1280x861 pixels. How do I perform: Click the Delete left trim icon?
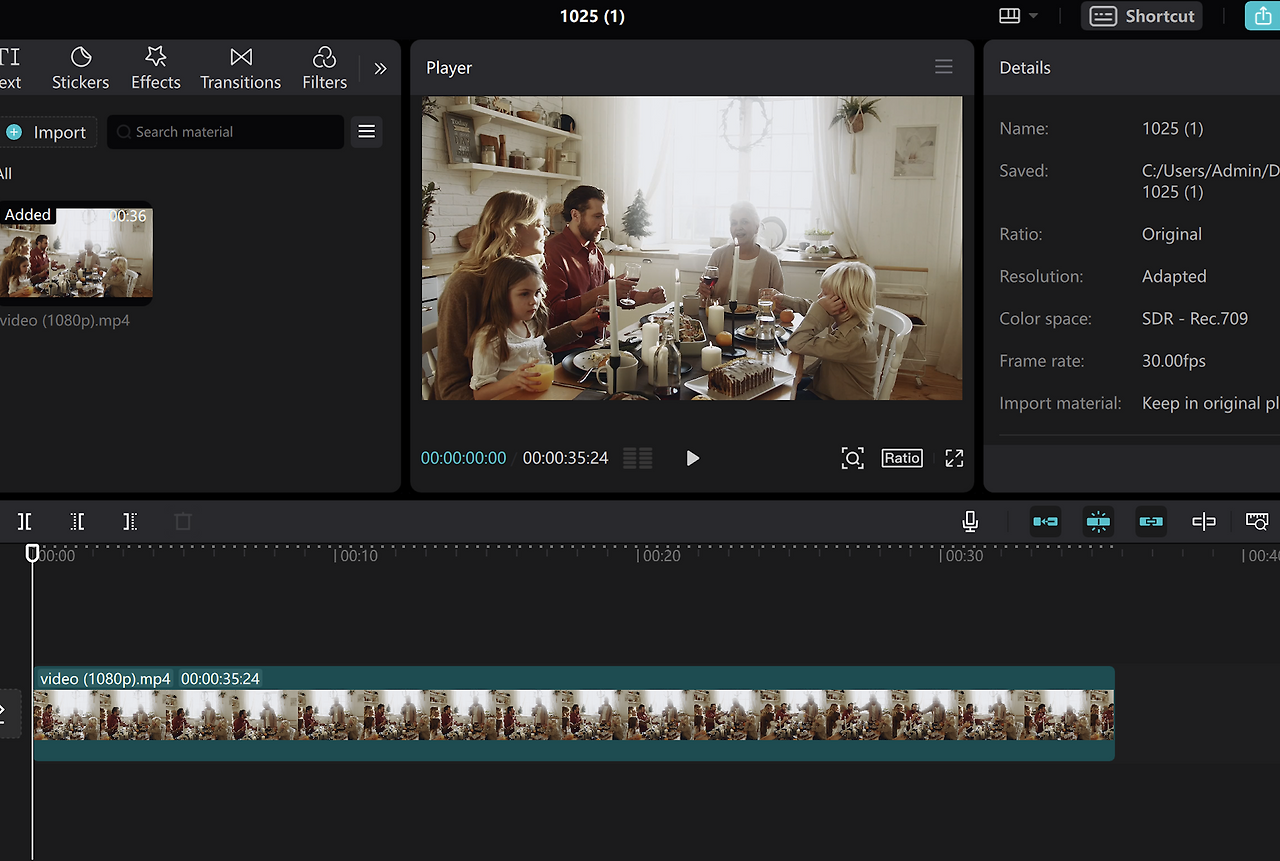point(77,521)
